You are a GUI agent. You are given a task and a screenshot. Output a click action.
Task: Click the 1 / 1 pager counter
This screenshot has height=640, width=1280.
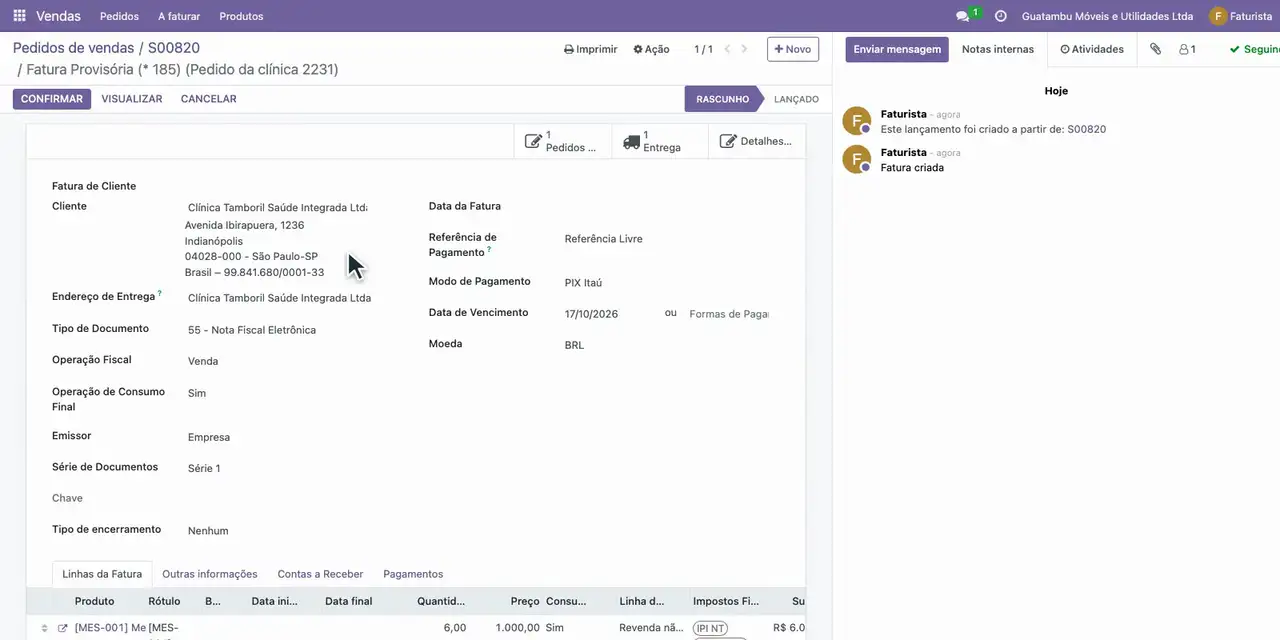[x=704, y=49]
